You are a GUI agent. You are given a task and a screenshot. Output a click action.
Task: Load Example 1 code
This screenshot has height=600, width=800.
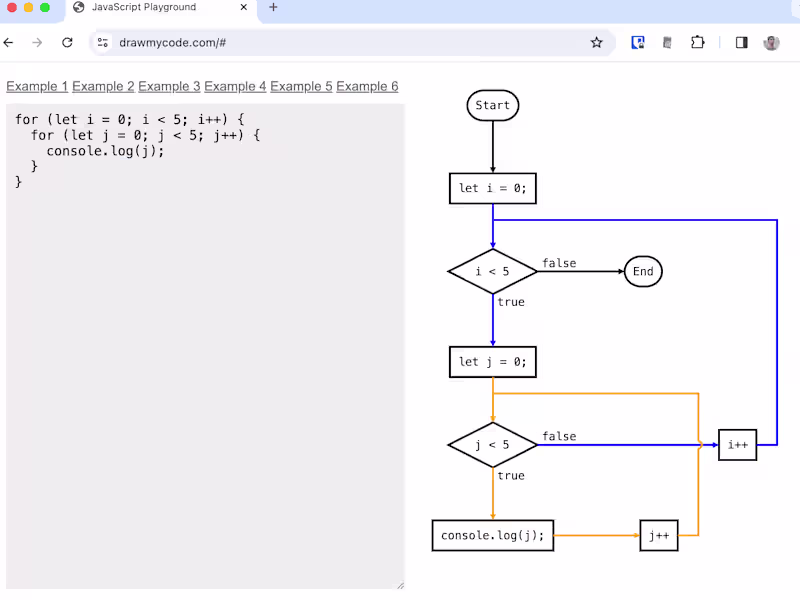[x=37, y=86]
